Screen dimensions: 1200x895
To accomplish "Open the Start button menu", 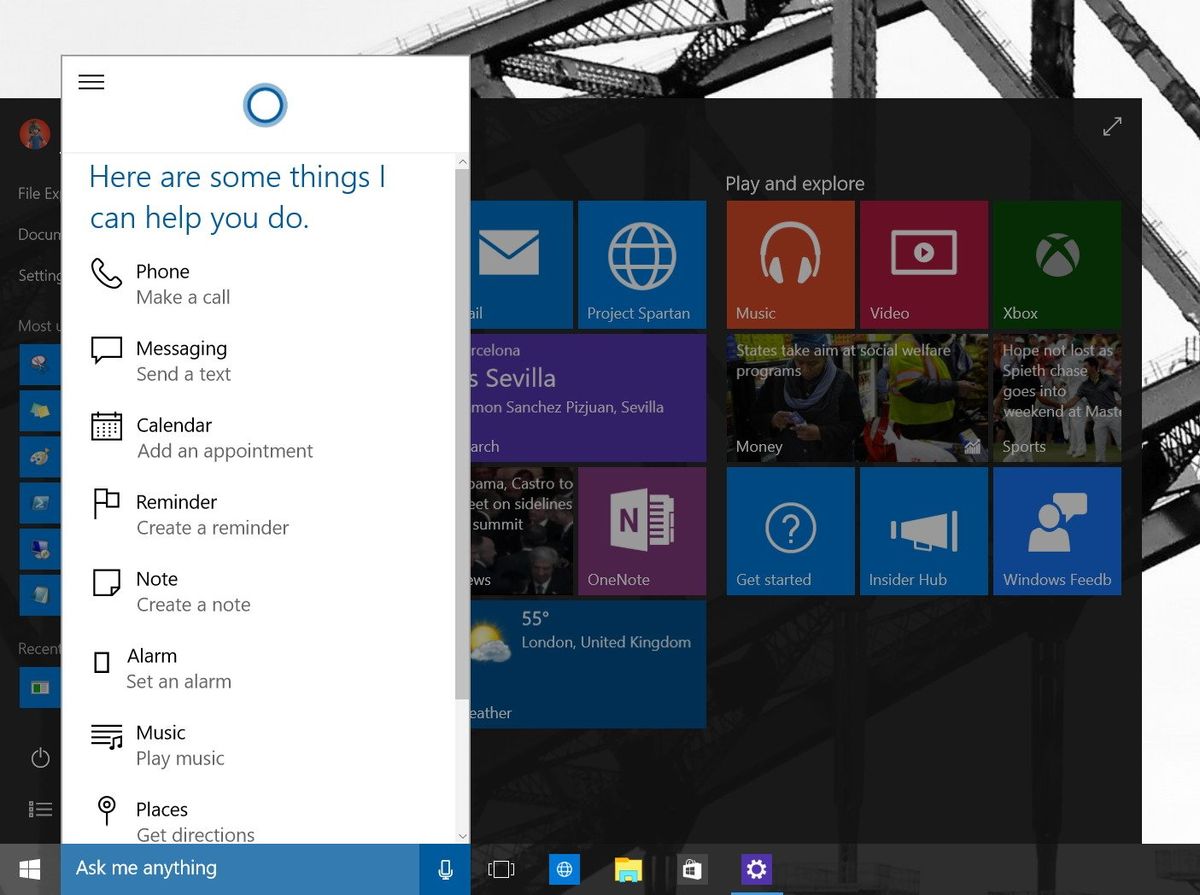I will [29, 869].
